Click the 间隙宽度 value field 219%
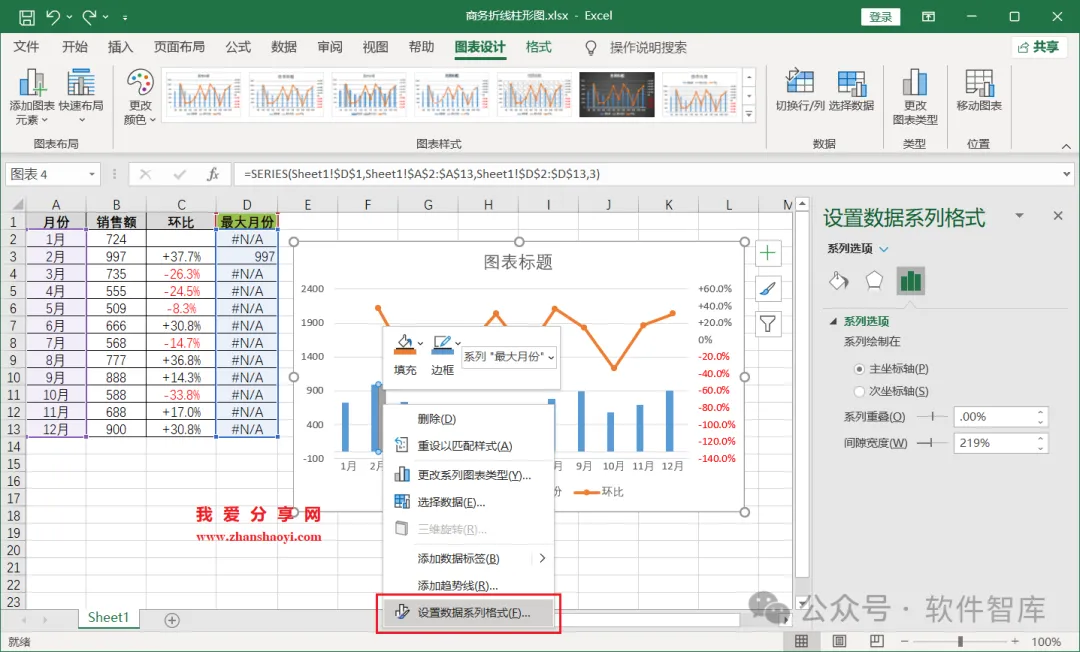 pyautogui.click(x=995, y=443)
